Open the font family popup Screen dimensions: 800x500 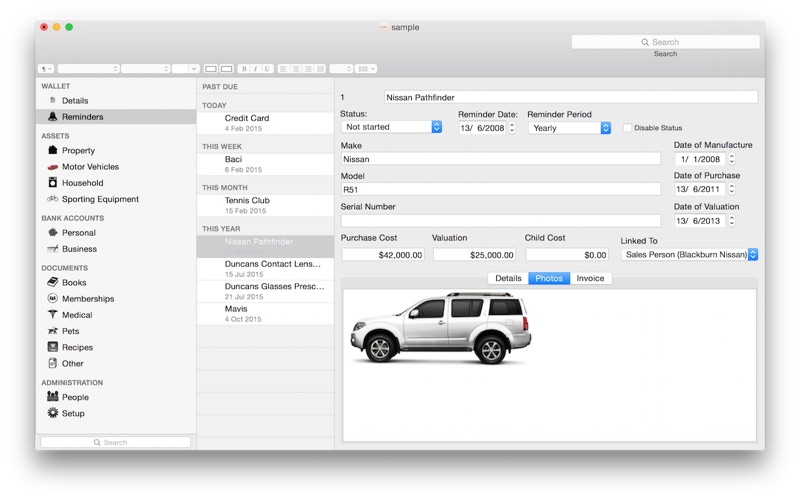[x=88, y=69]
